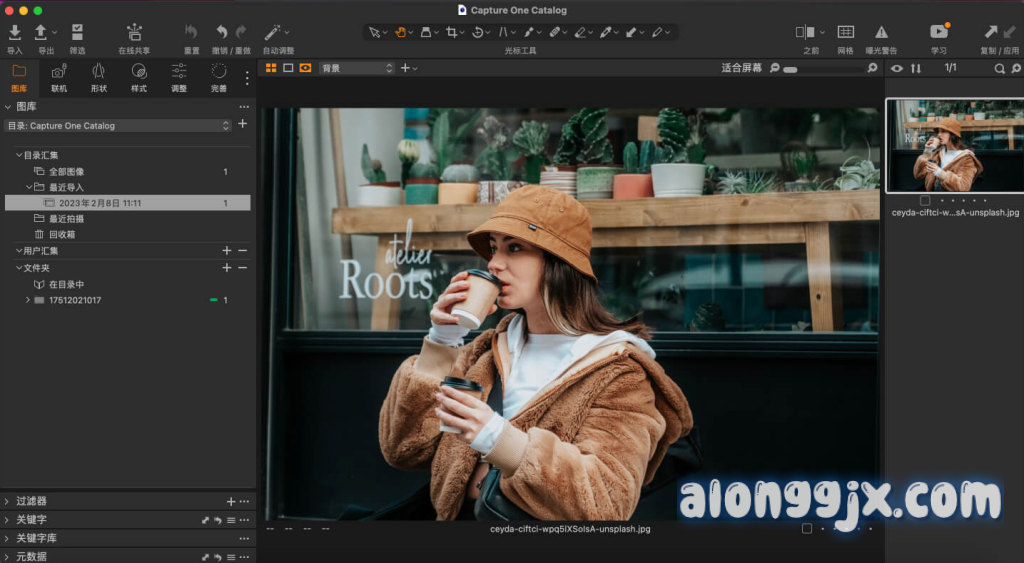Open the 目录 Capture One Catalog dropdown

click(x=118, y=126)
